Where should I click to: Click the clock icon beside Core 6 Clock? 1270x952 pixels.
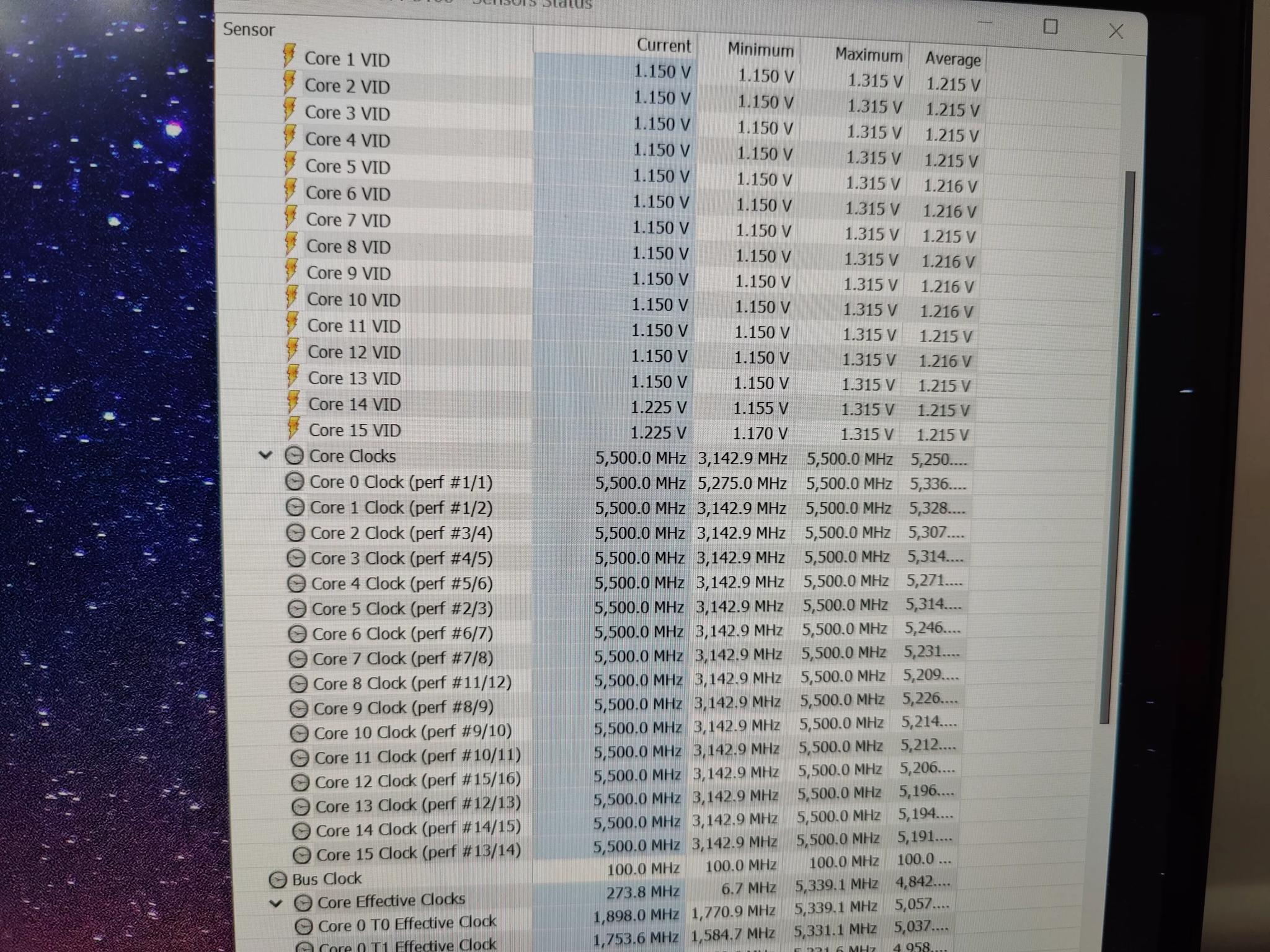coord(298,633)
